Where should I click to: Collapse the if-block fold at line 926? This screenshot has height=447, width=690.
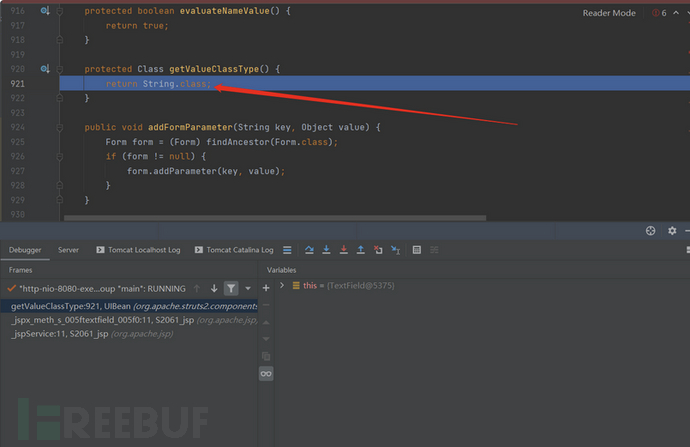click(59, 157)
